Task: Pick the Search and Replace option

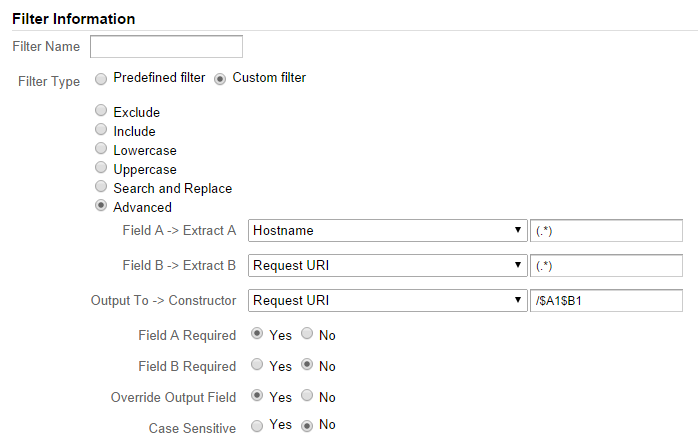Action: point(100,188)
